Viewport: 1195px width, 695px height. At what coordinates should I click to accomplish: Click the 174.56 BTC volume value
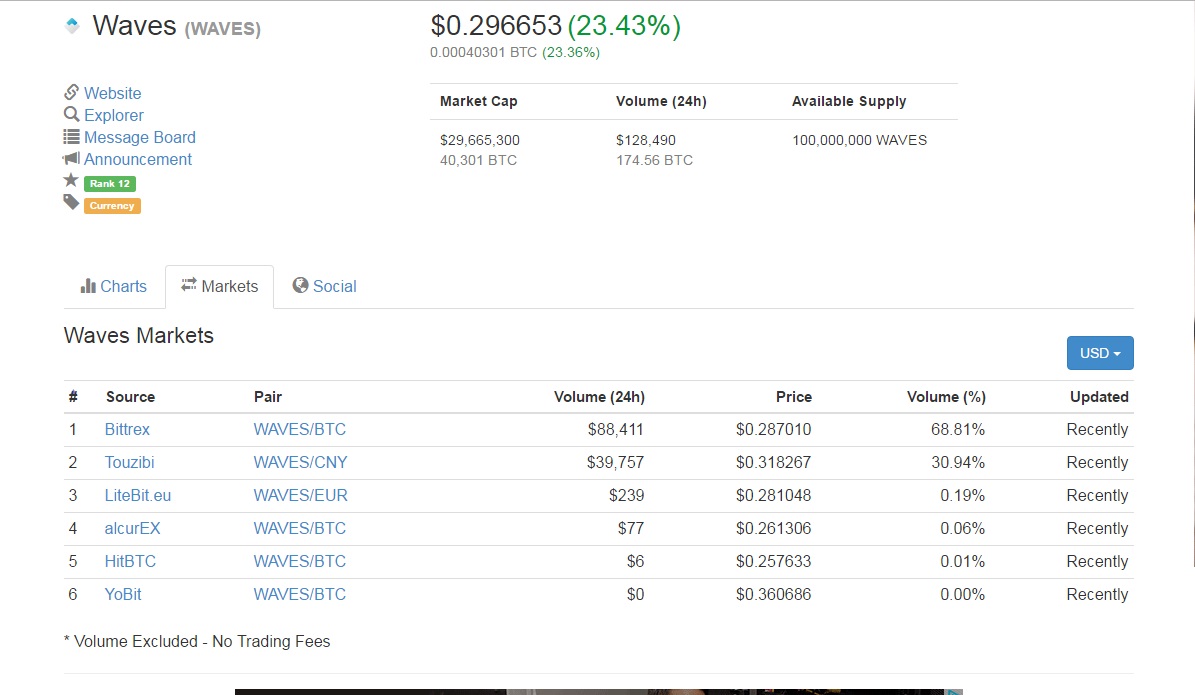[x=654, y=160]
